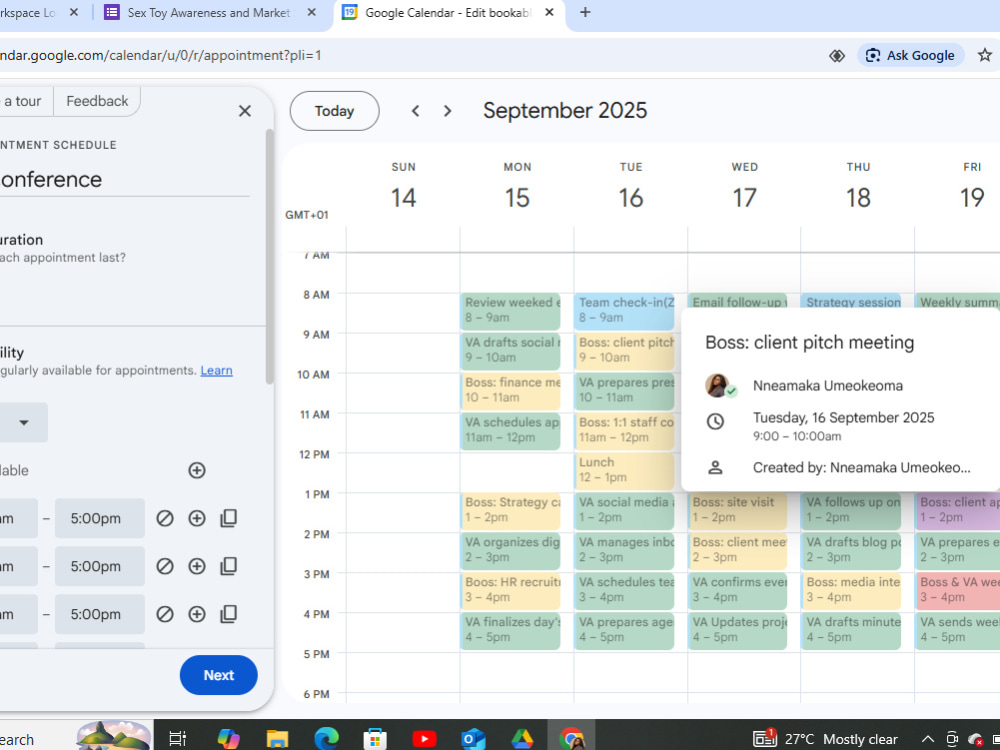Open lowest row 5:00pm end time
The image size is (1000, 750).
pos(99,614)
